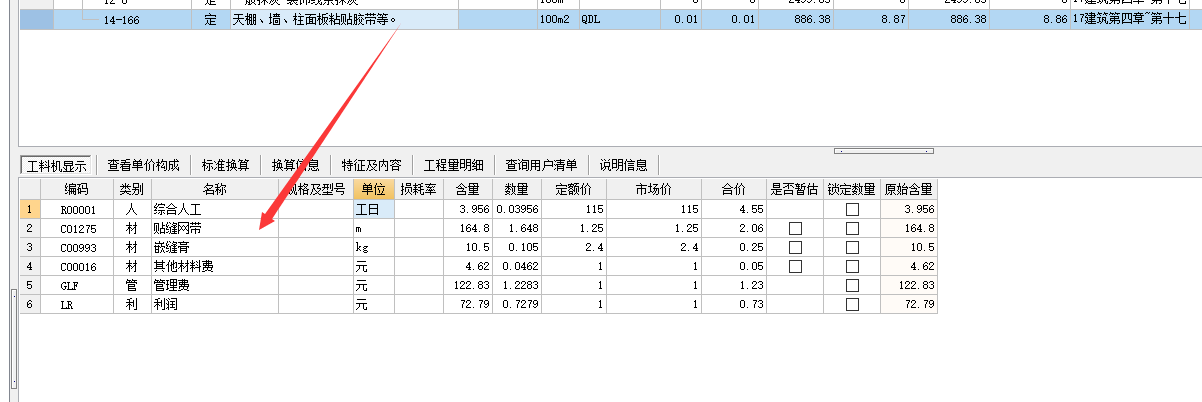Click the 编码 column header

click(77, 189)
